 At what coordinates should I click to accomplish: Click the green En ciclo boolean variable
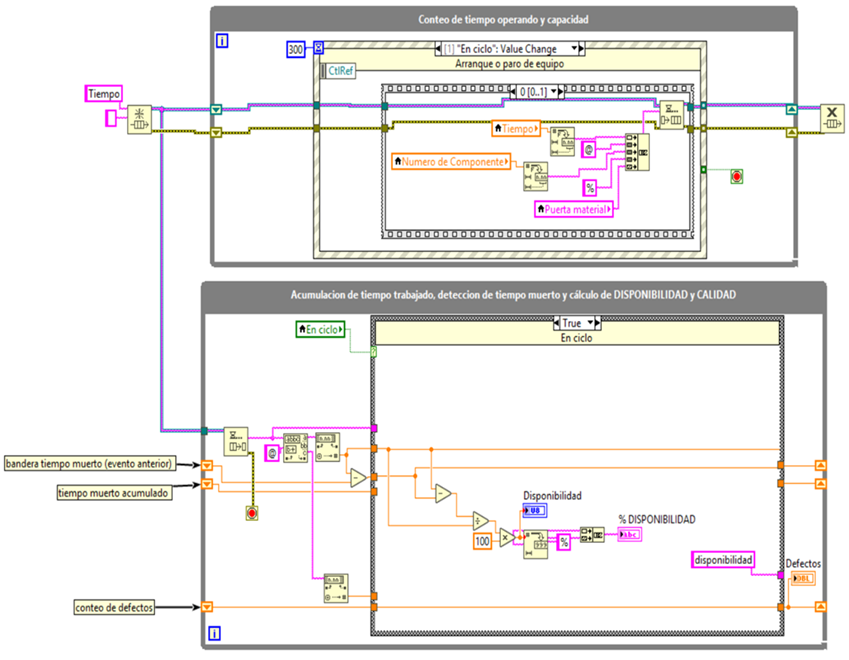pyautogui.click(x=320, y=328)
